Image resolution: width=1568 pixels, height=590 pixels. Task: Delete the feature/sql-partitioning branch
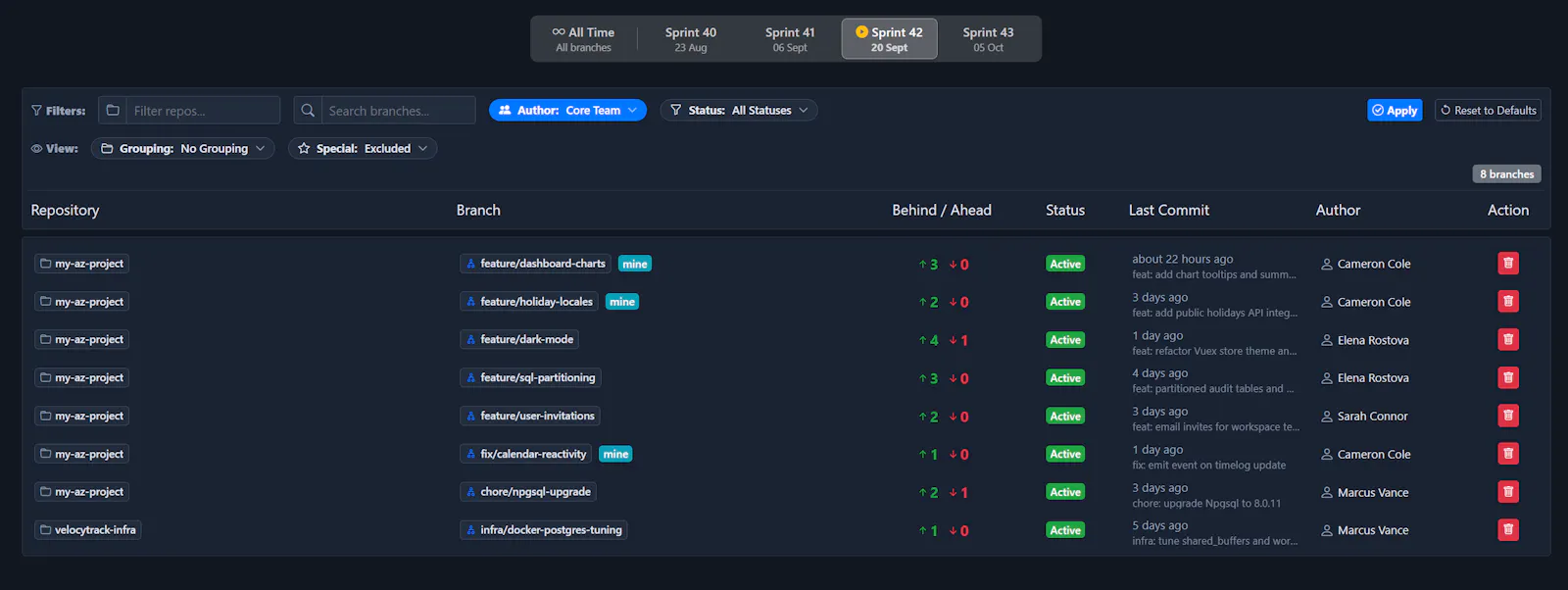(x=1508, y=377)
